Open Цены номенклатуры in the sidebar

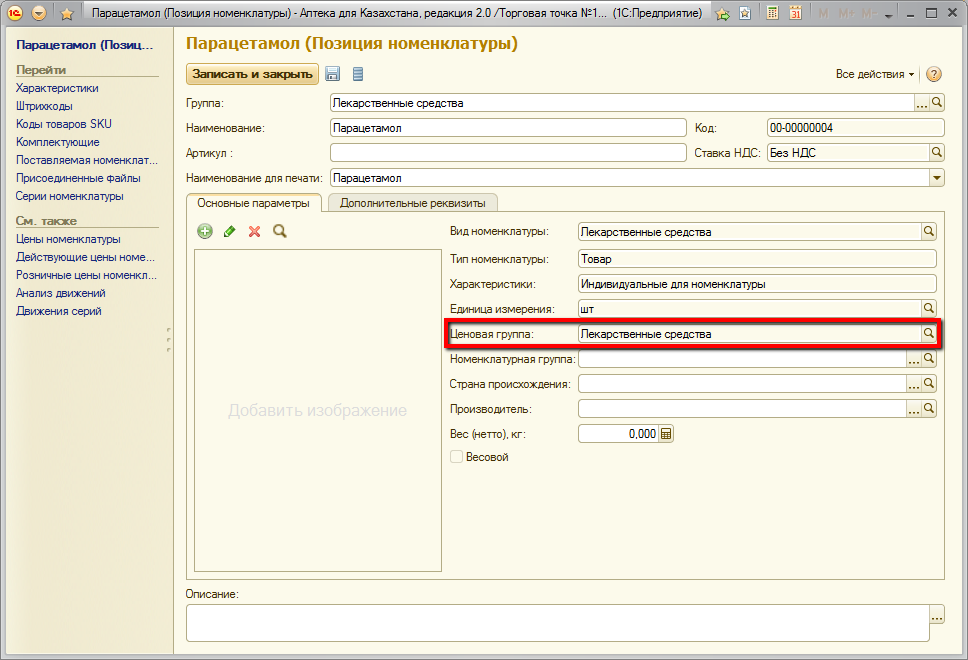click(68, 239)
